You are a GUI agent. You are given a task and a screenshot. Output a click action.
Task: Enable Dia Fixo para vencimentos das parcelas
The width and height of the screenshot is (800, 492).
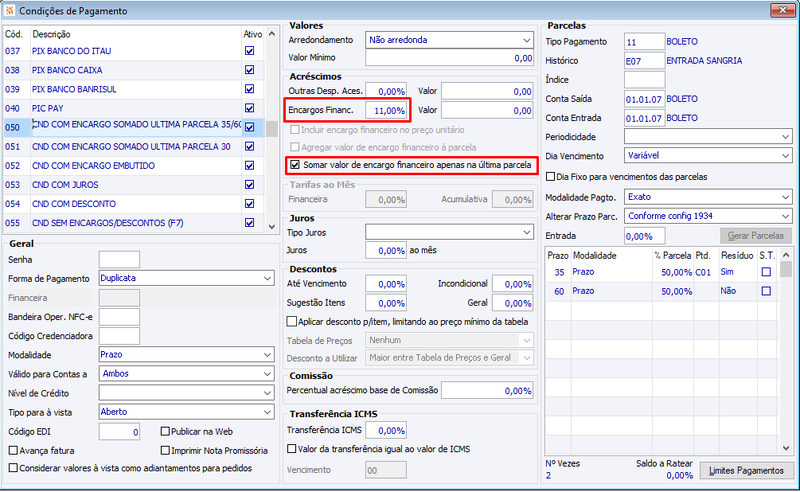pos(551,177)
